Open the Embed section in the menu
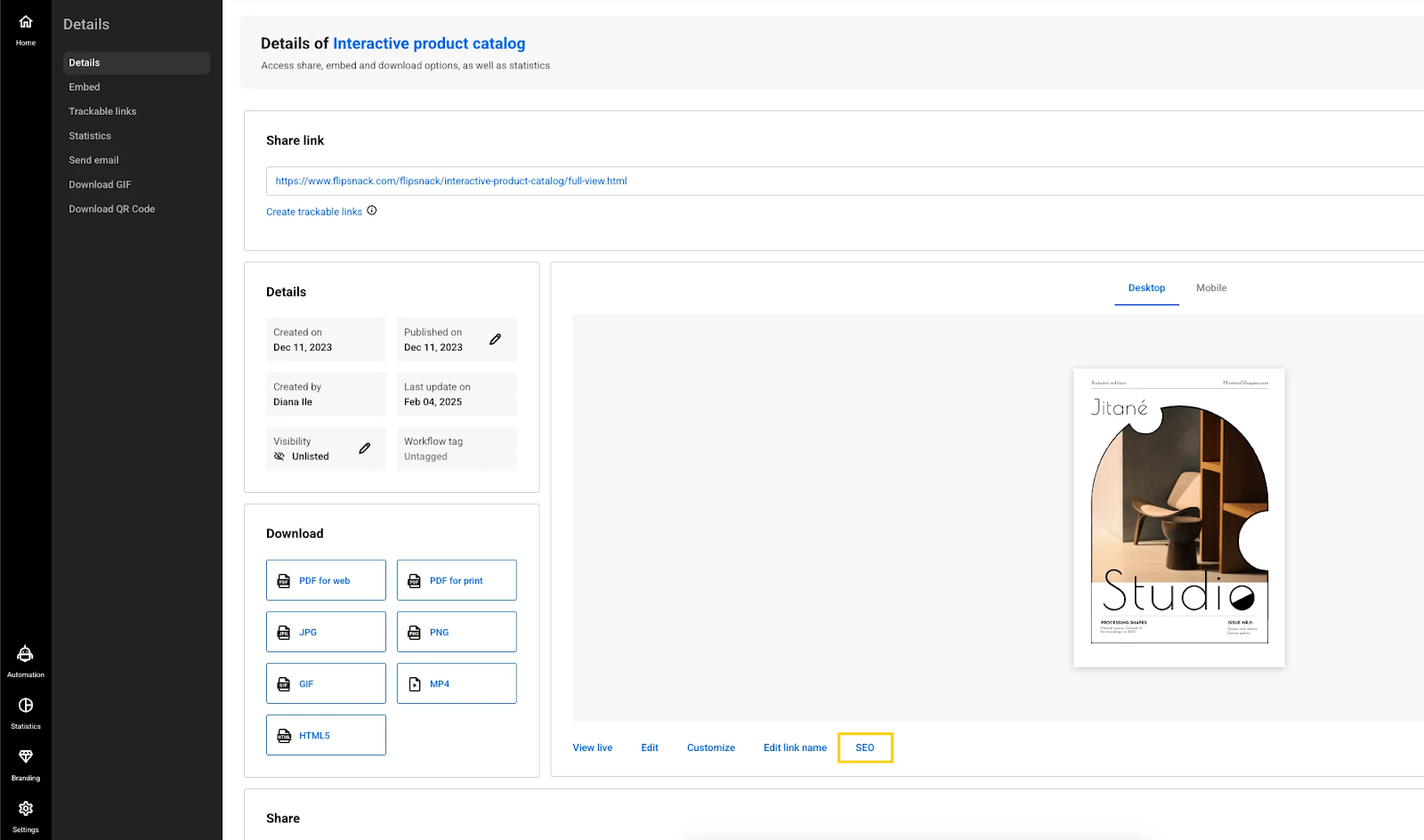 pyautogui.click(x=84, y=86)
